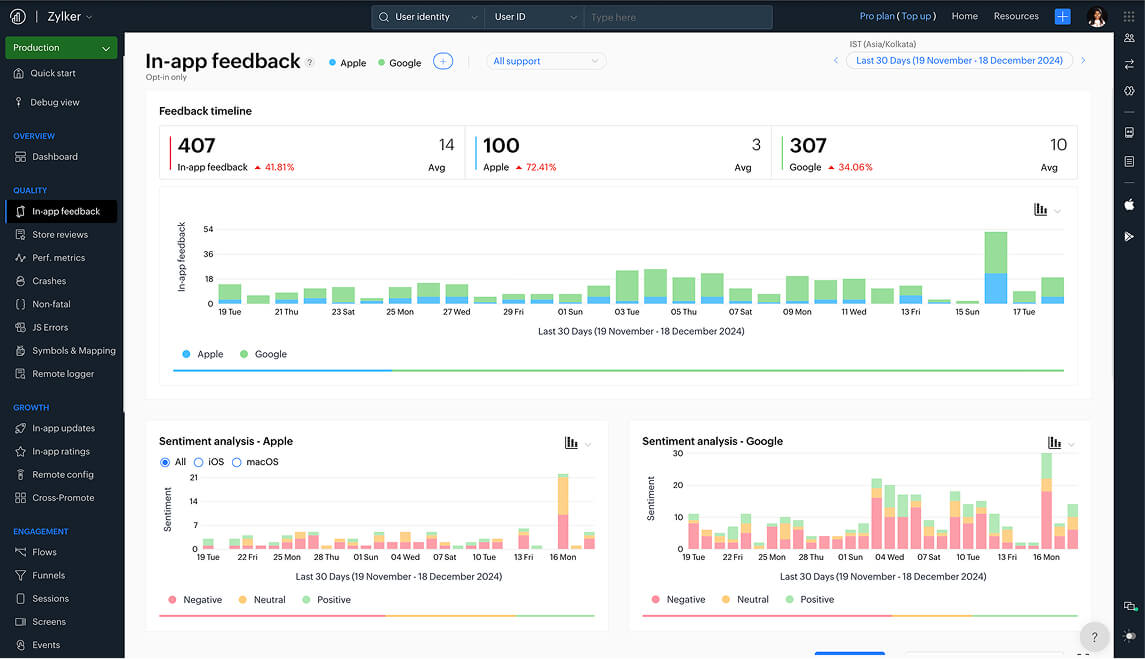Viewport: 1145px width, 659px height.
Task: Toggle Negative legend in Apple sentiment chart
Action: [x=195, y=600]
